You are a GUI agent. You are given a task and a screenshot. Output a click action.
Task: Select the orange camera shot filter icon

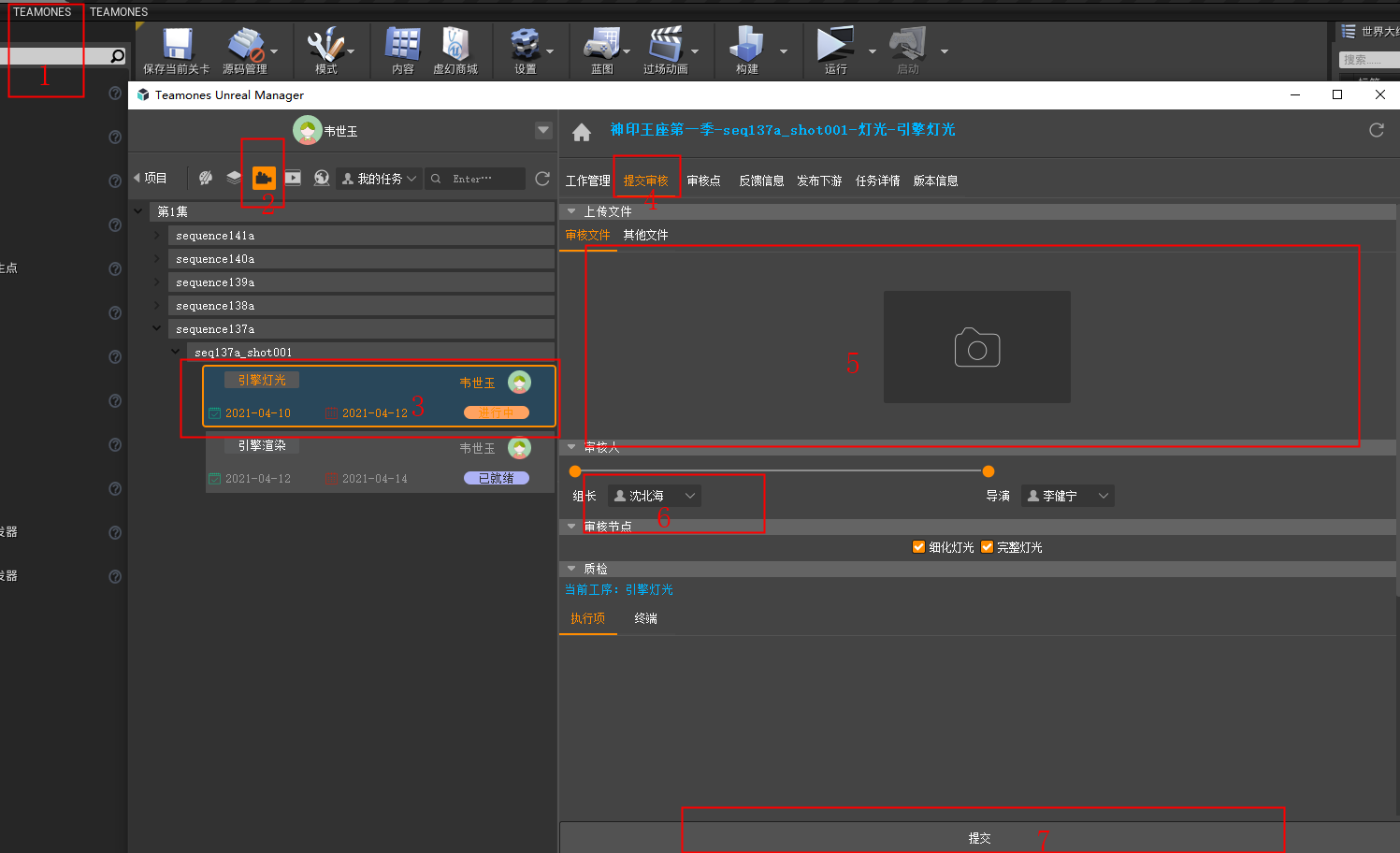(x=264, y=178)
